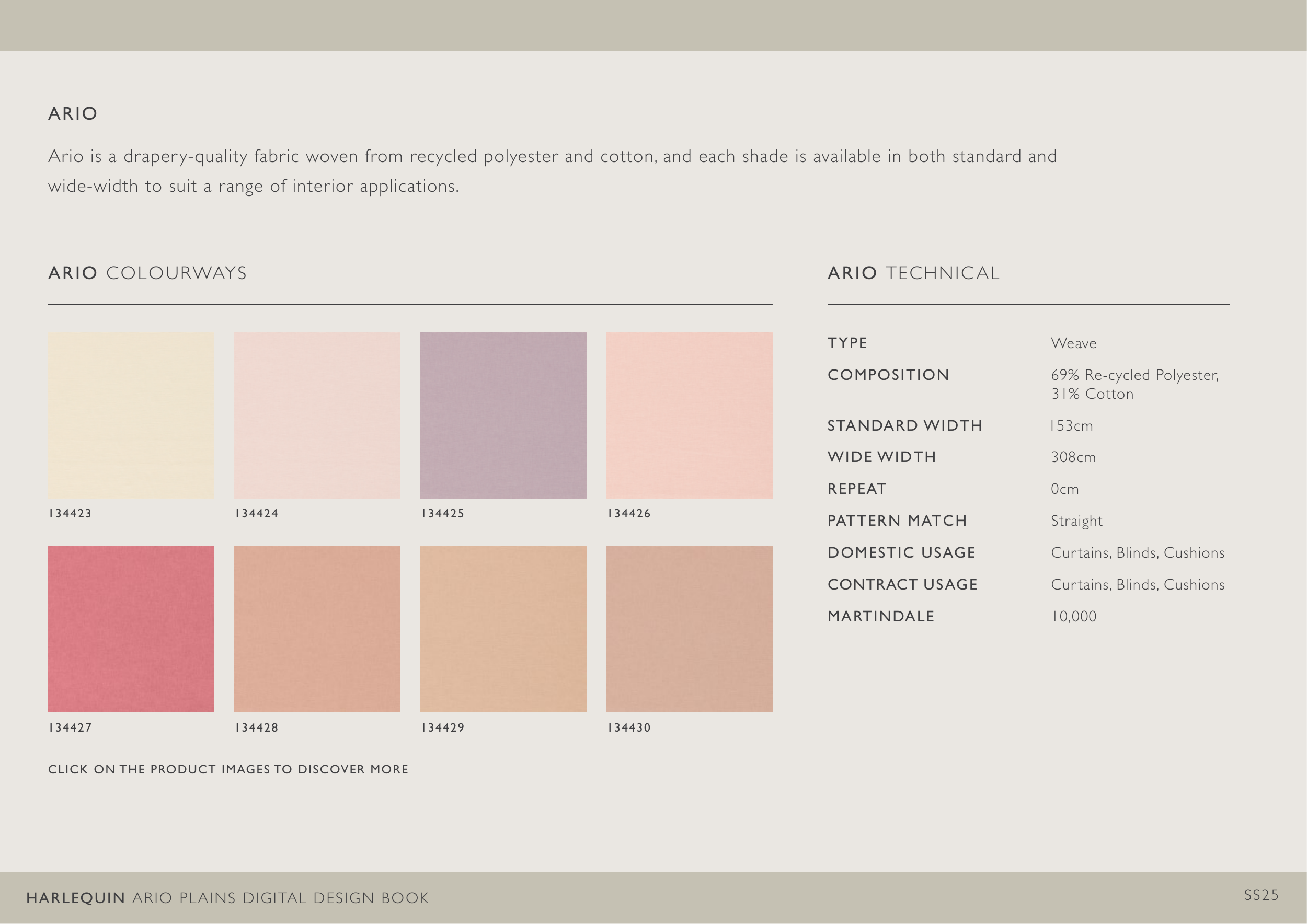Click the ARIO TECHNICAL heading
The height and width of the screenshot is (924, 1307).
pos(913,273)
